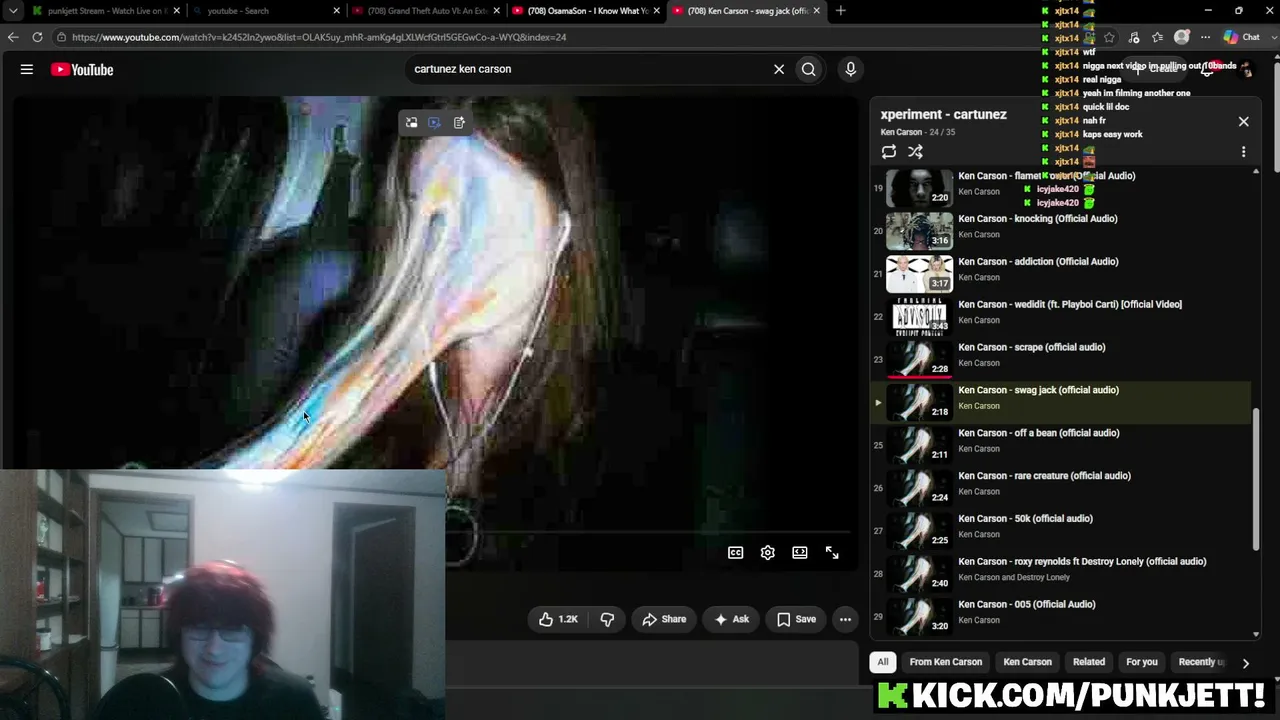Select the Ken Carson swag jack tab
Screen dimensions: 1280x720
click(746, 11)
